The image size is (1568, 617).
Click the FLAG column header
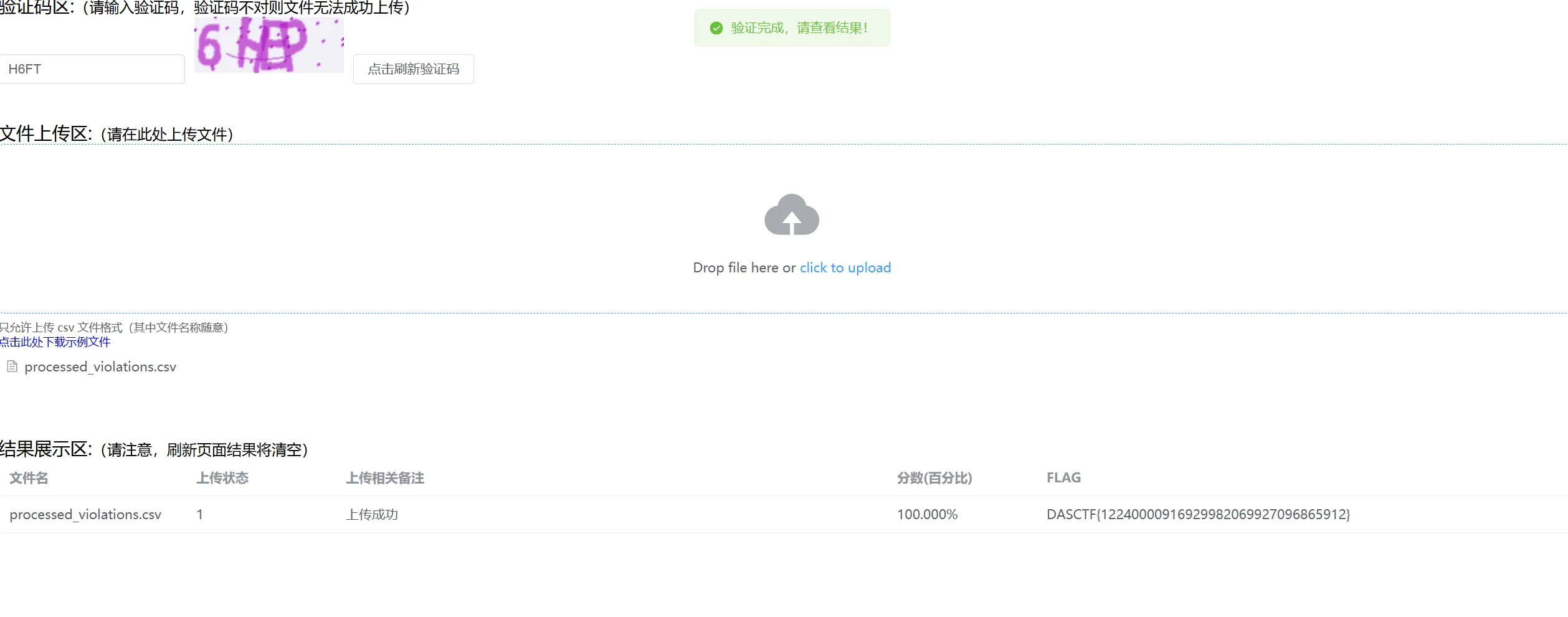pyautogui.click(x=1063, y=478)
